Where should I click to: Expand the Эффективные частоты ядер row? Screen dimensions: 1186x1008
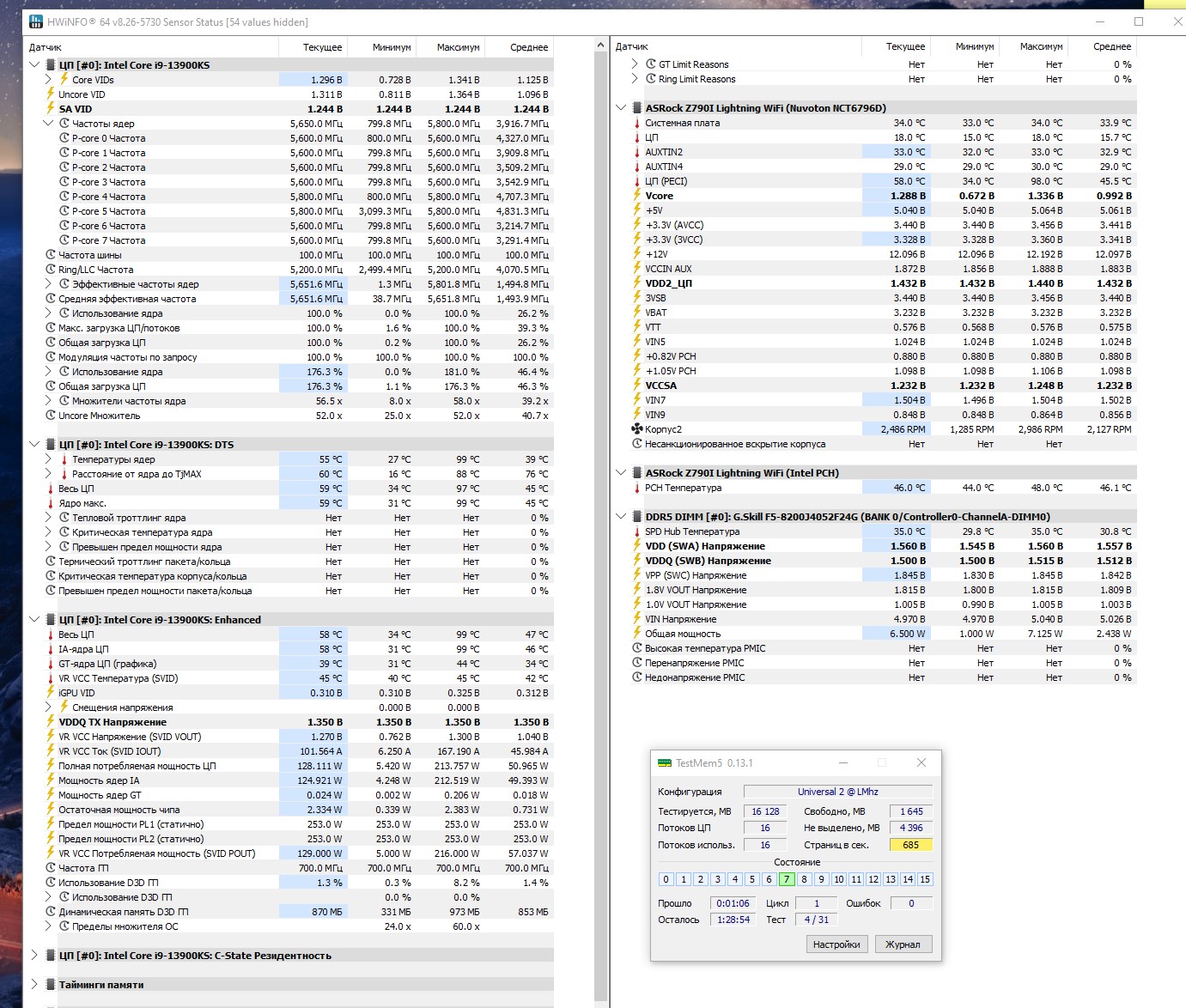[49, 284]
